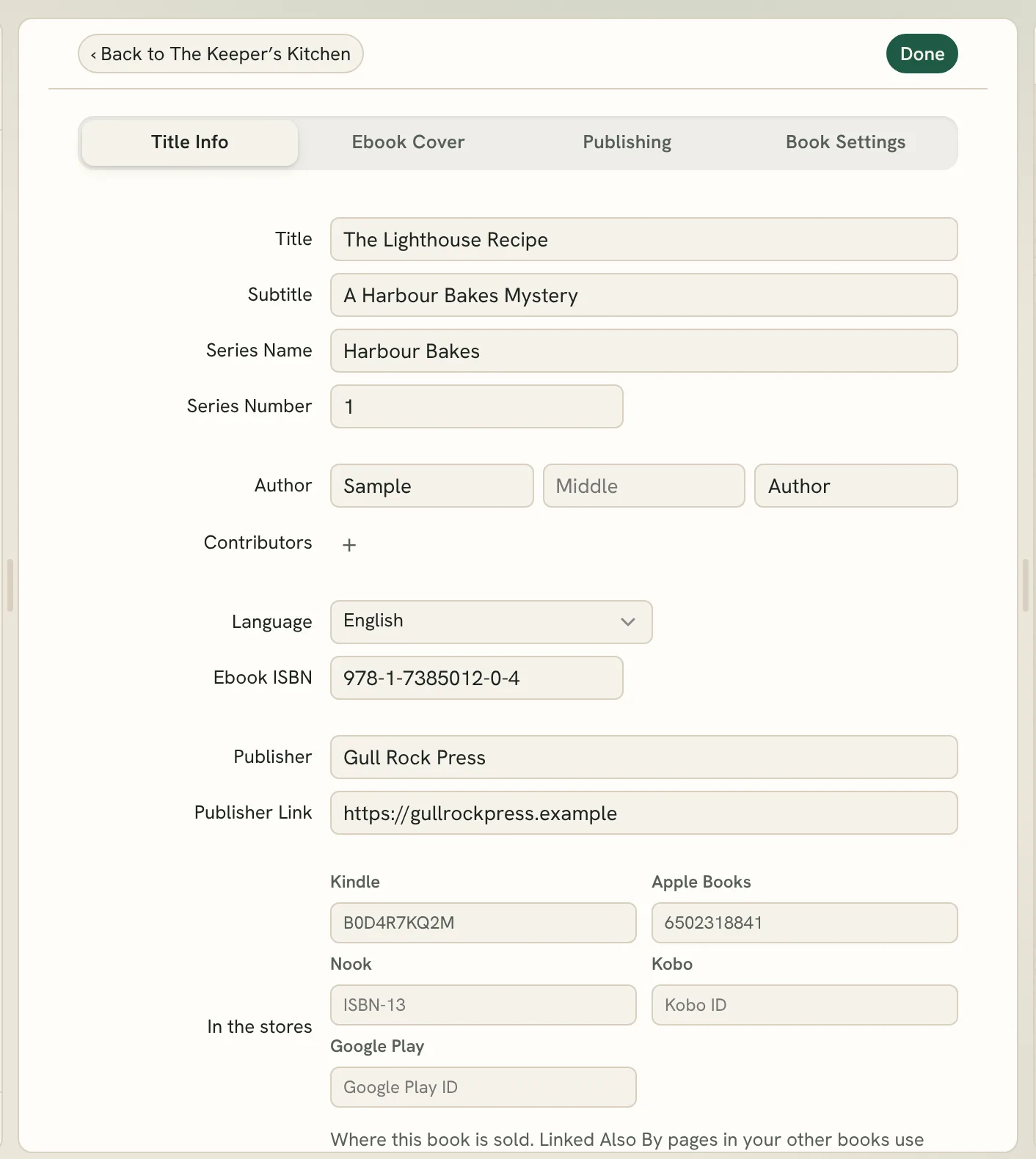The width and height of the screenshot is (1036, 1159).
Task: Edit the Subtitle field
Action: pos(643,295)
